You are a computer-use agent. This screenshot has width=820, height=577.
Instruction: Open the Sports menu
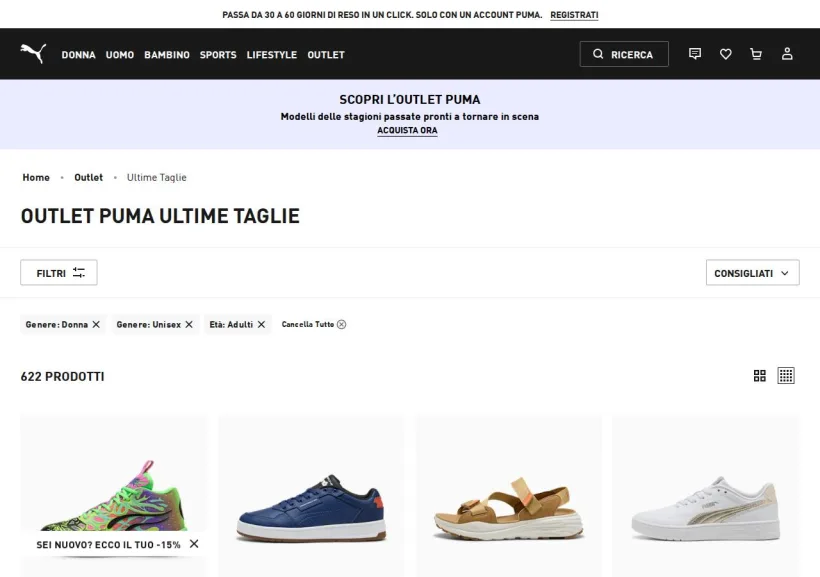[218, 54]
